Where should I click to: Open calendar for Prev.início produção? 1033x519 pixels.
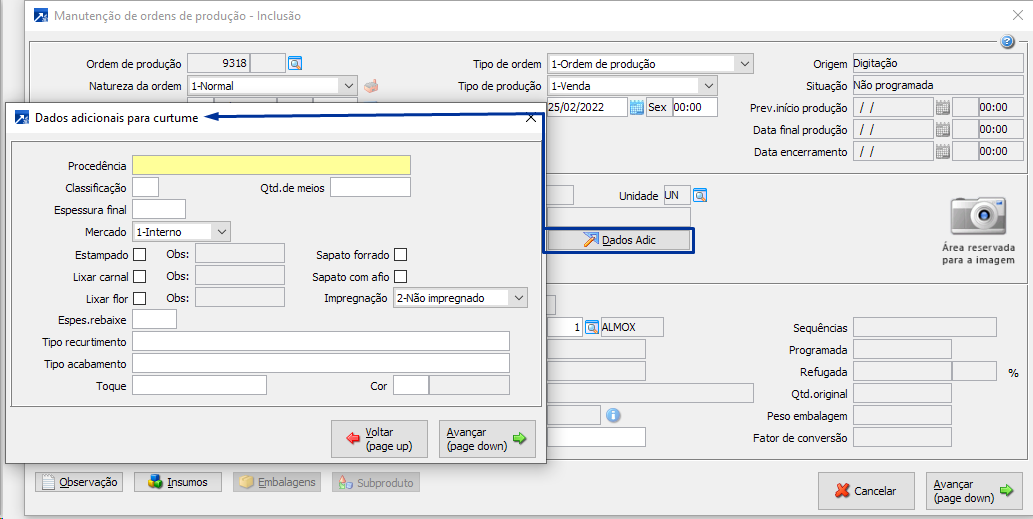click(943, 107)
